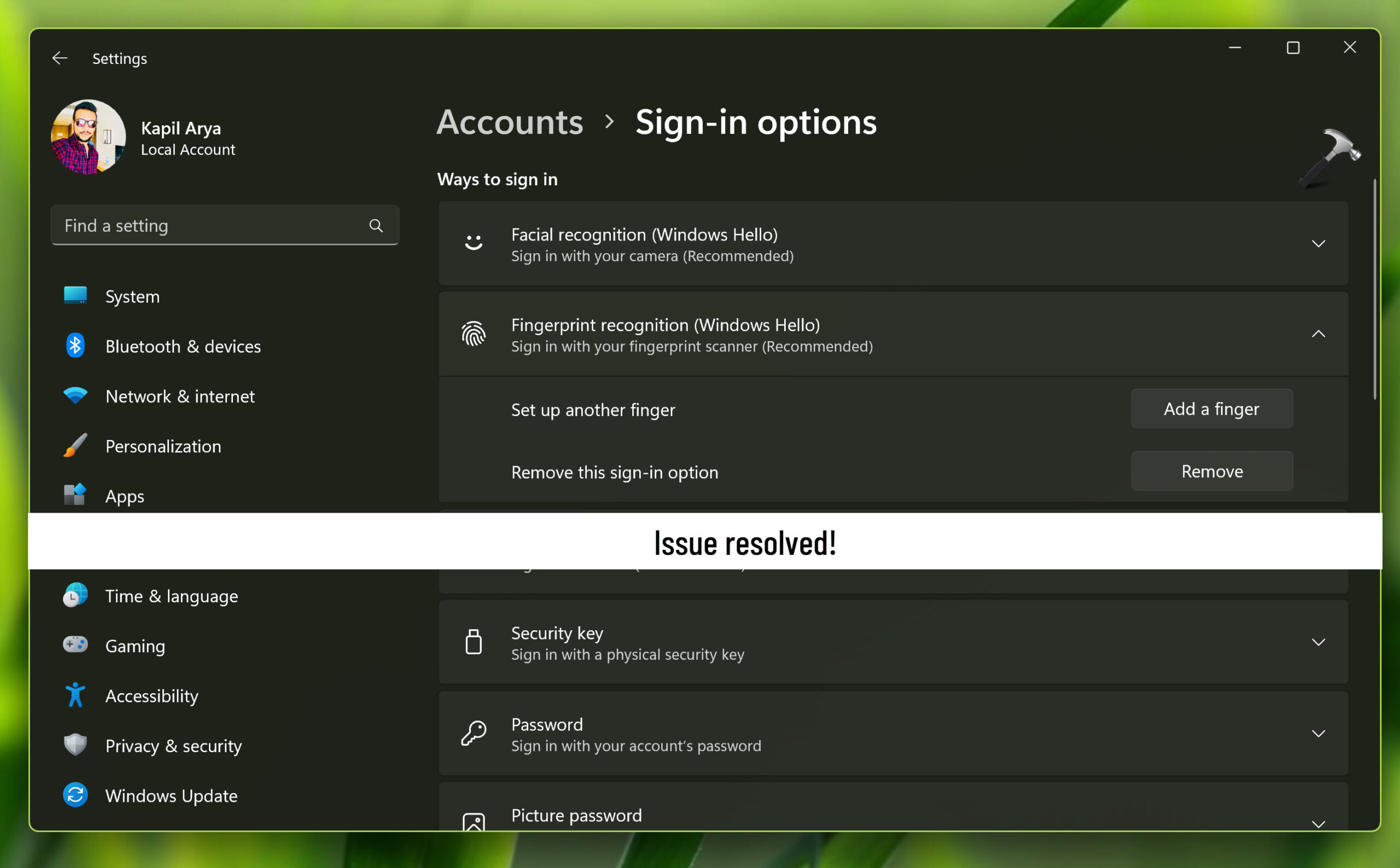This screenshot has width=1400, height=868.
Task: Open Bluetooth & devices via its icon
Action: coord(75,345)
